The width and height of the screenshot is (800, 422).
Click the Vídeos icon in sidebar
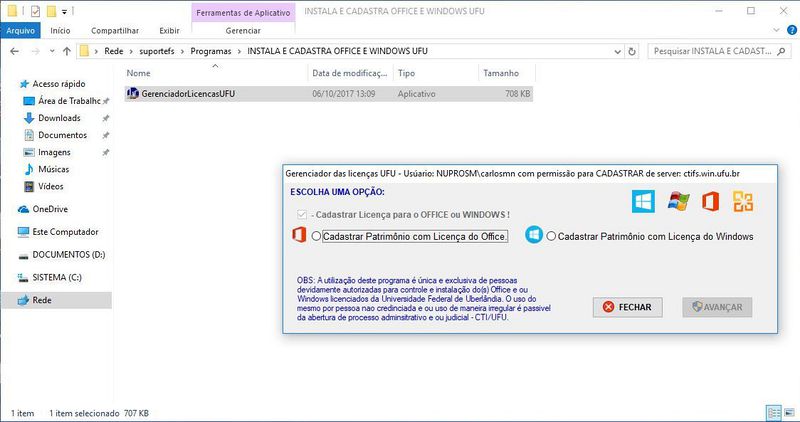pyautogui.click(x=29, y=186)
